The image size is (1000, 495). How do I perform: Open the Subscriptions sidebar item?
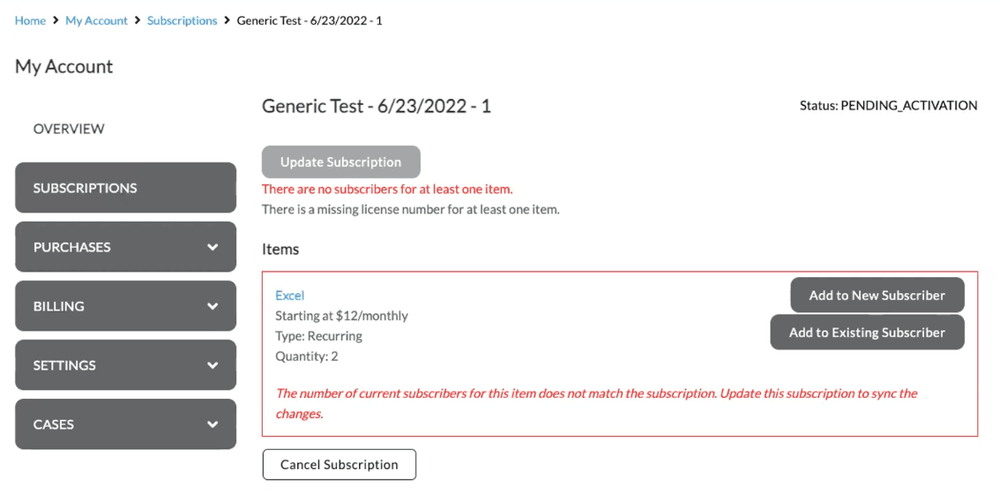(x=85, y=188)
